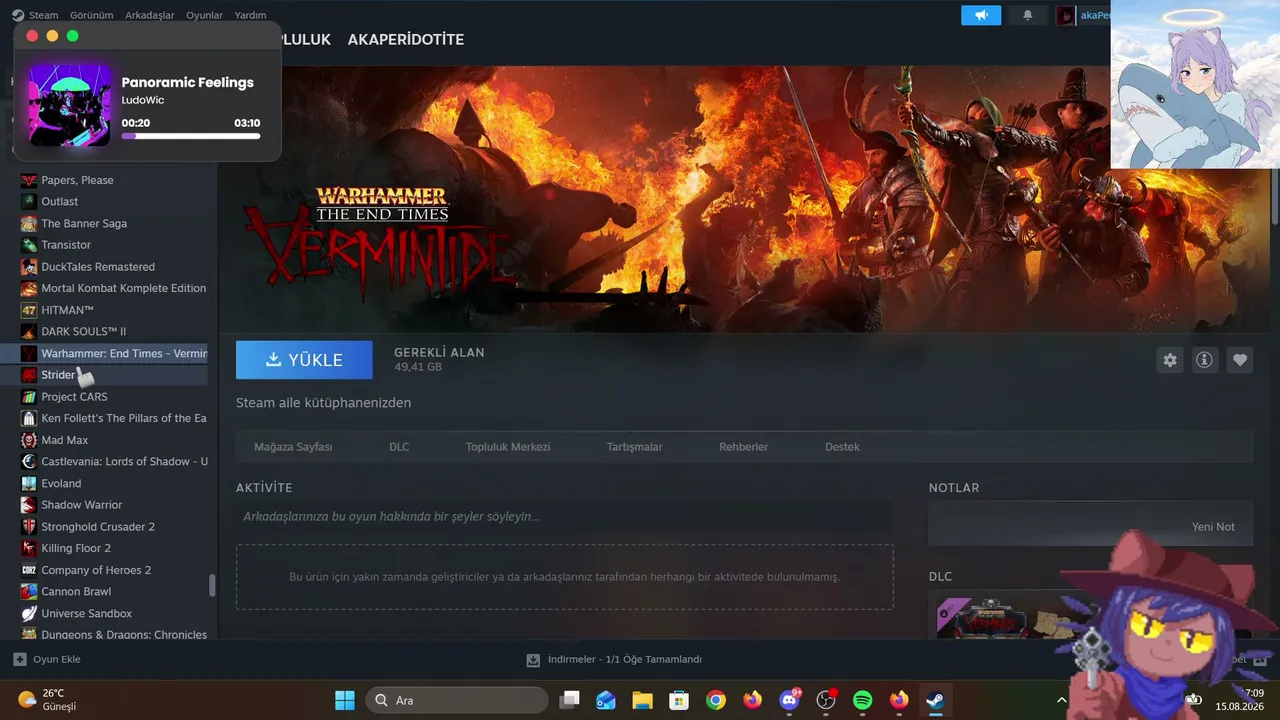The height and width of the screenshot is (720, 1280).
Task: Click the Cannon Brawl game icon
Action: (29, 592)
